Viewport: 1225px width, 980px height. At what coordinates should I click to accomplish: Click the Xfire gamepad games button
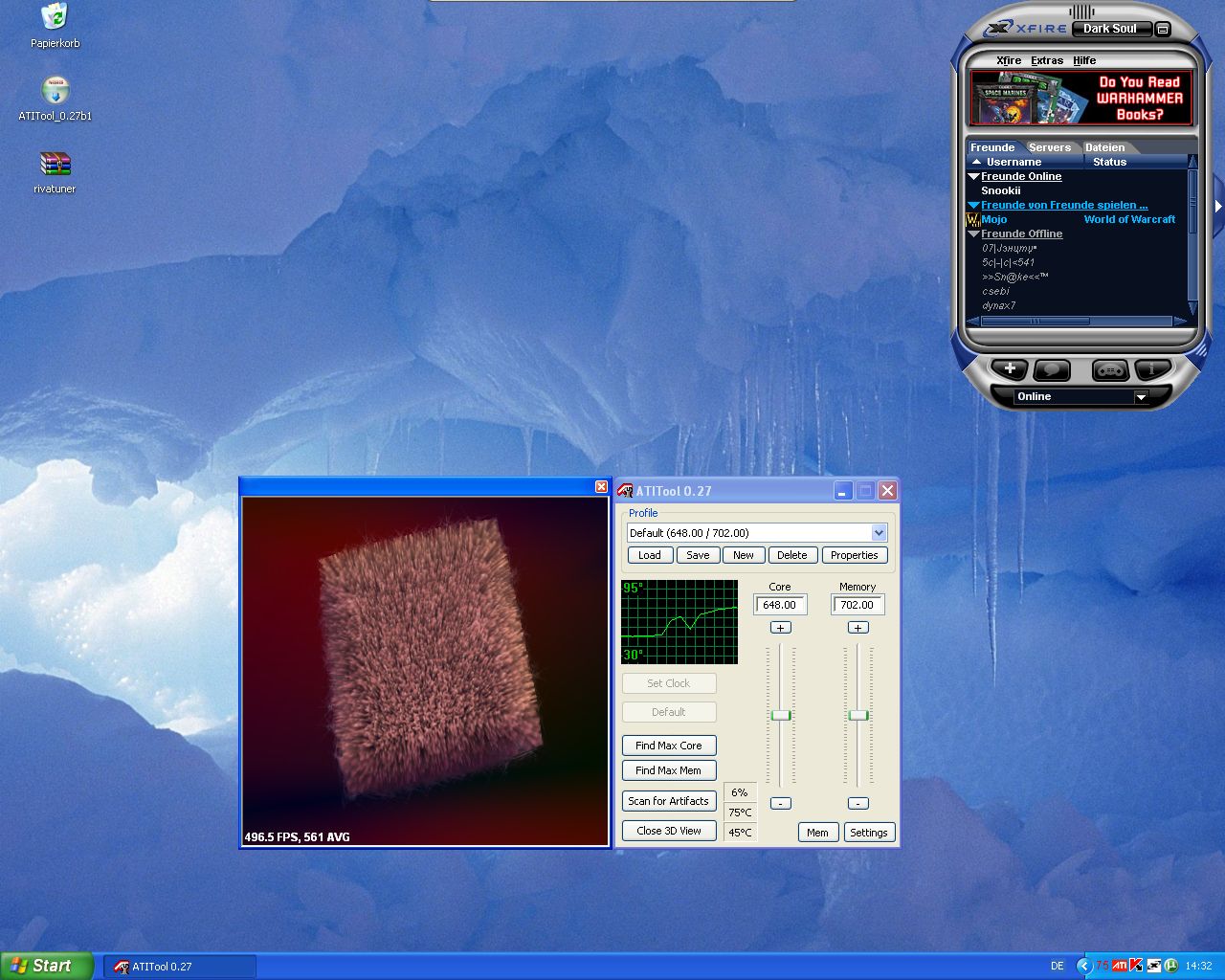point(1110,369)
